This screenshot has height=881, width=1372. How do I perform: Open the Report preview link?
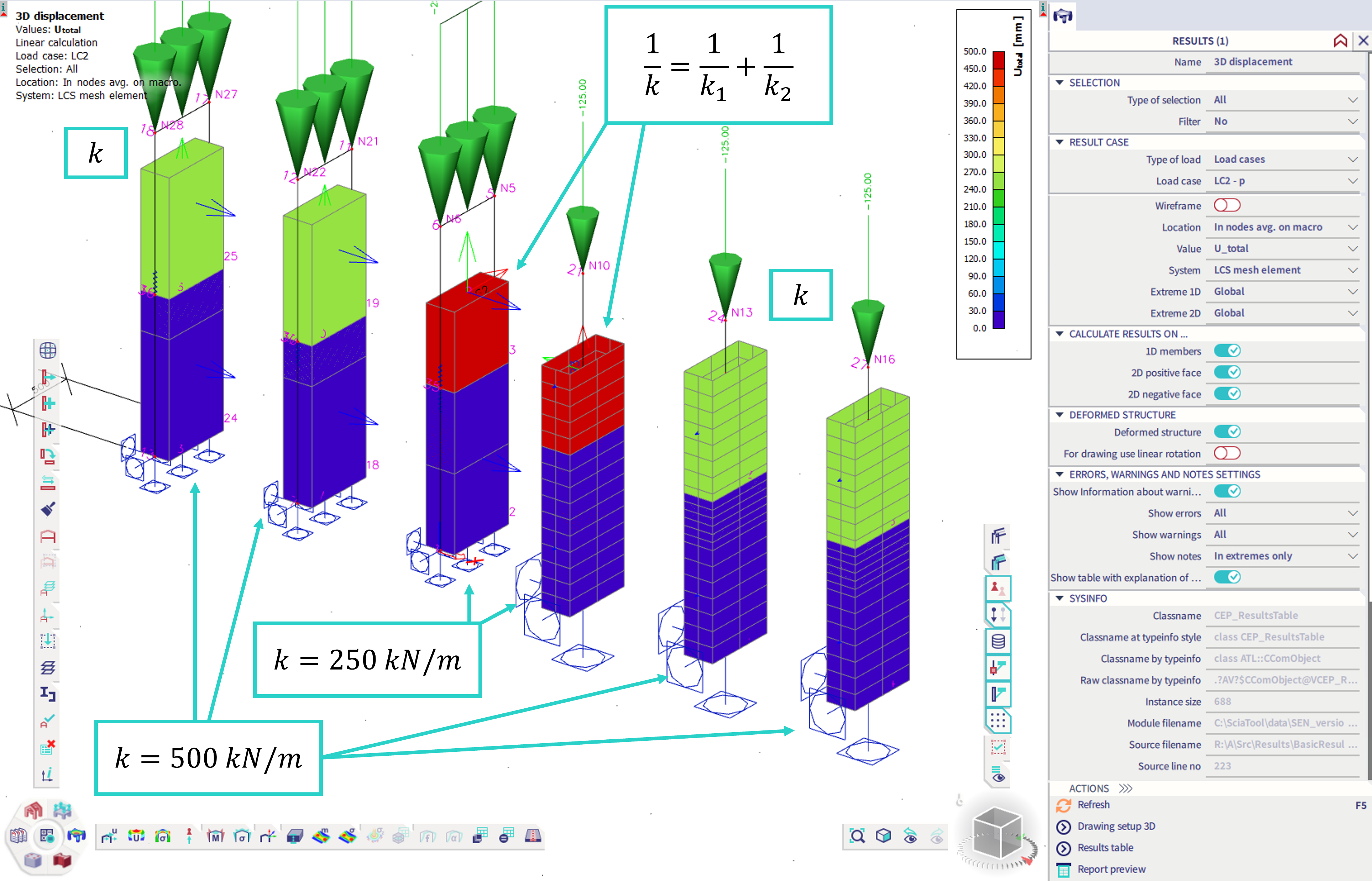point(1111,869)
